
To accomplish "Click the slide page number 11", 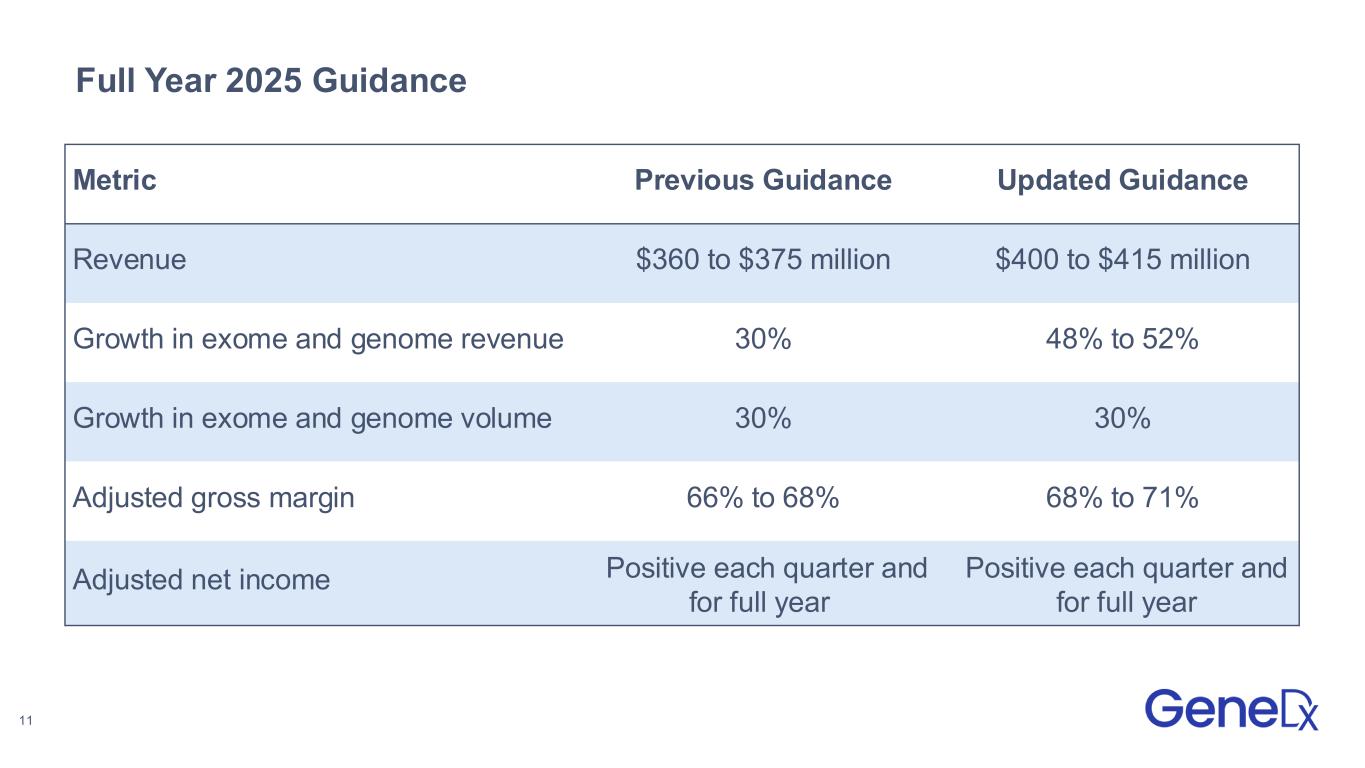I will (26, 721).
